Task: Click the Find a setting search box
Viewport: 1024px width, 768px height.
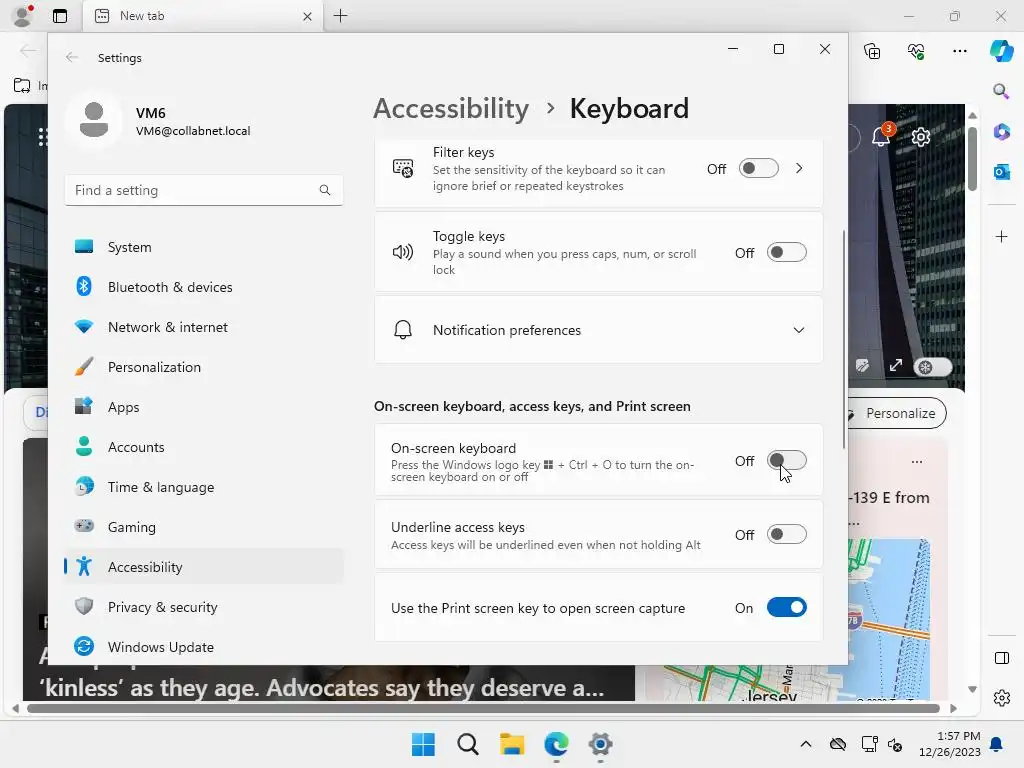Action: 204,190
